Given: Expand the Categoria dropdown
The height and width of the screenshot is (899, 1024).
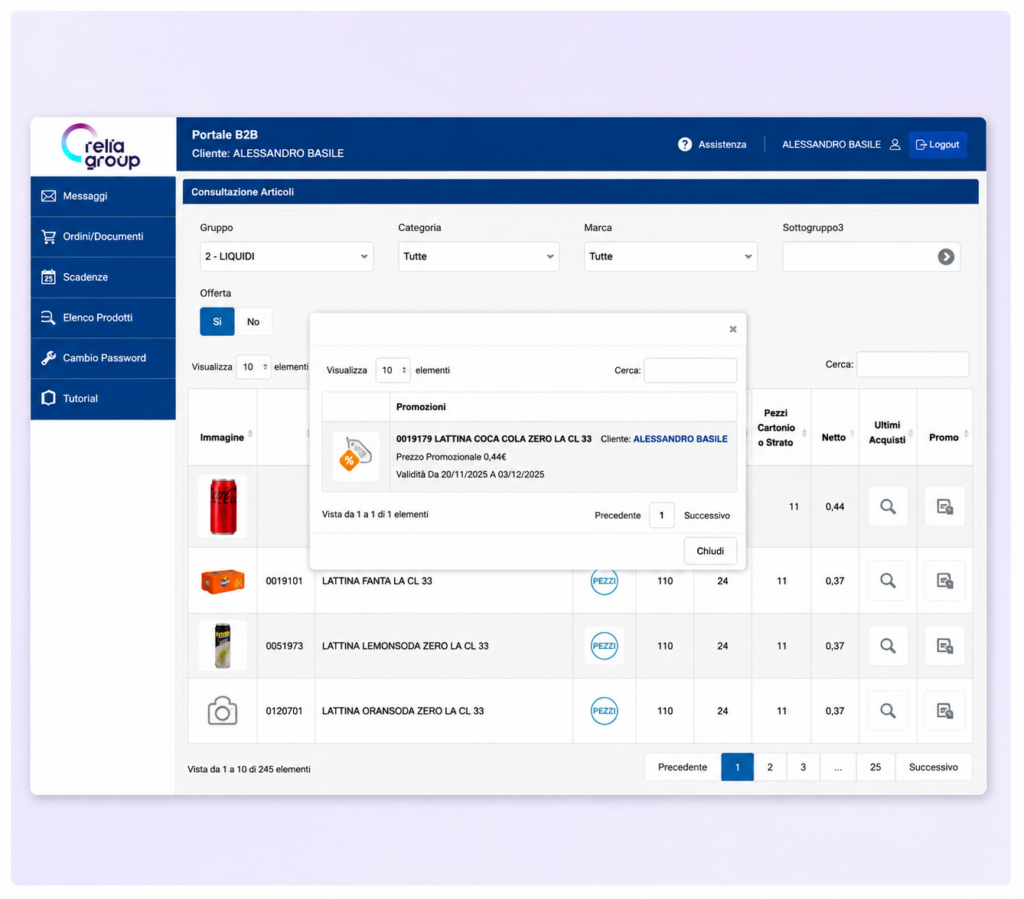Looking at the screenshot, I should tap(478, 257).
